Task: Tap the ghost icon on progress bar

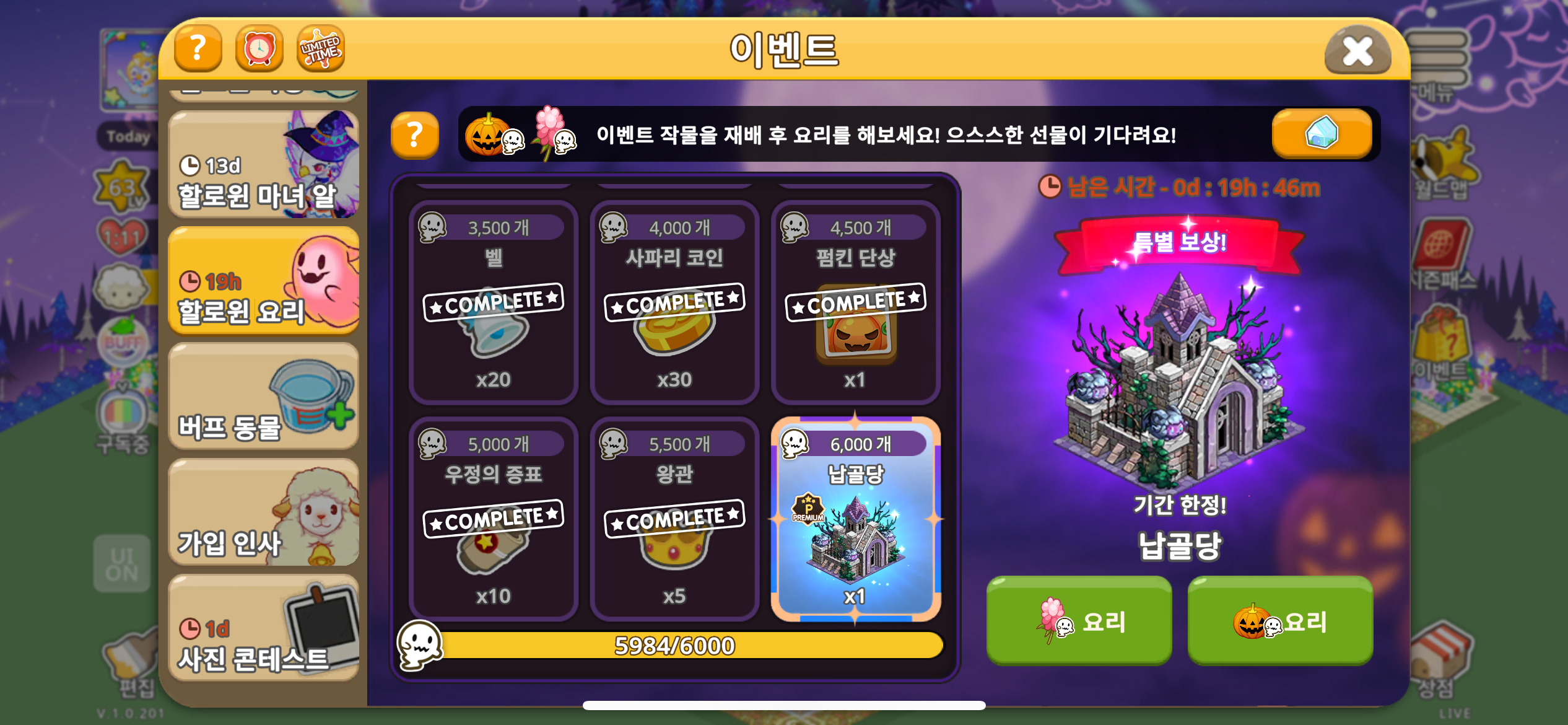Action: [x=419, y=645]
